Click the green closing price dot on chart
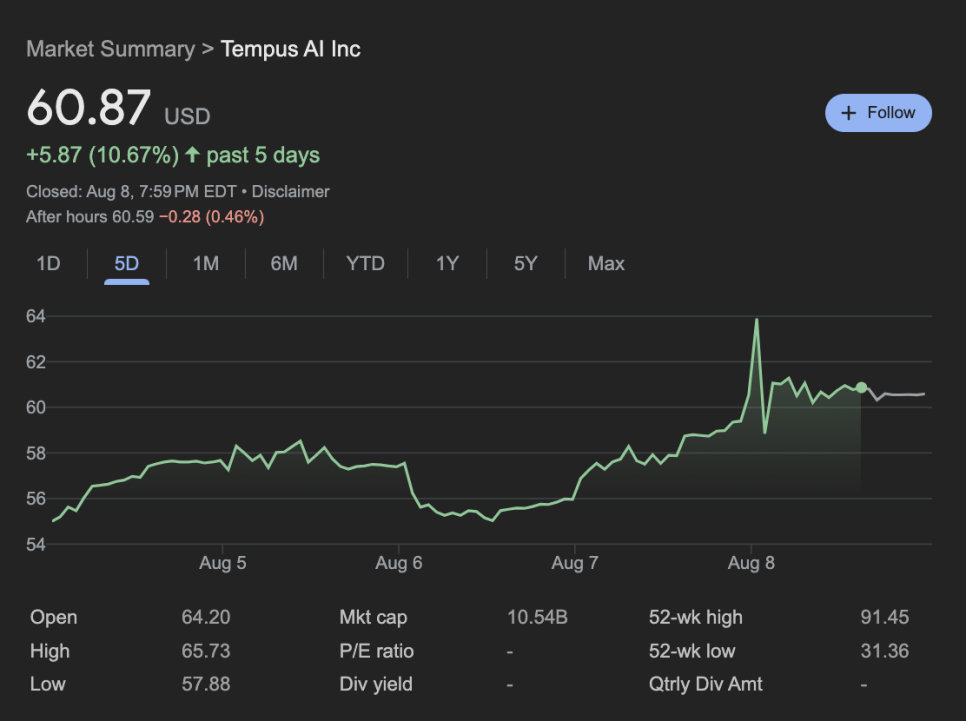Image resolution: width=966 pixels, height=721 pixels. [861, 388]
